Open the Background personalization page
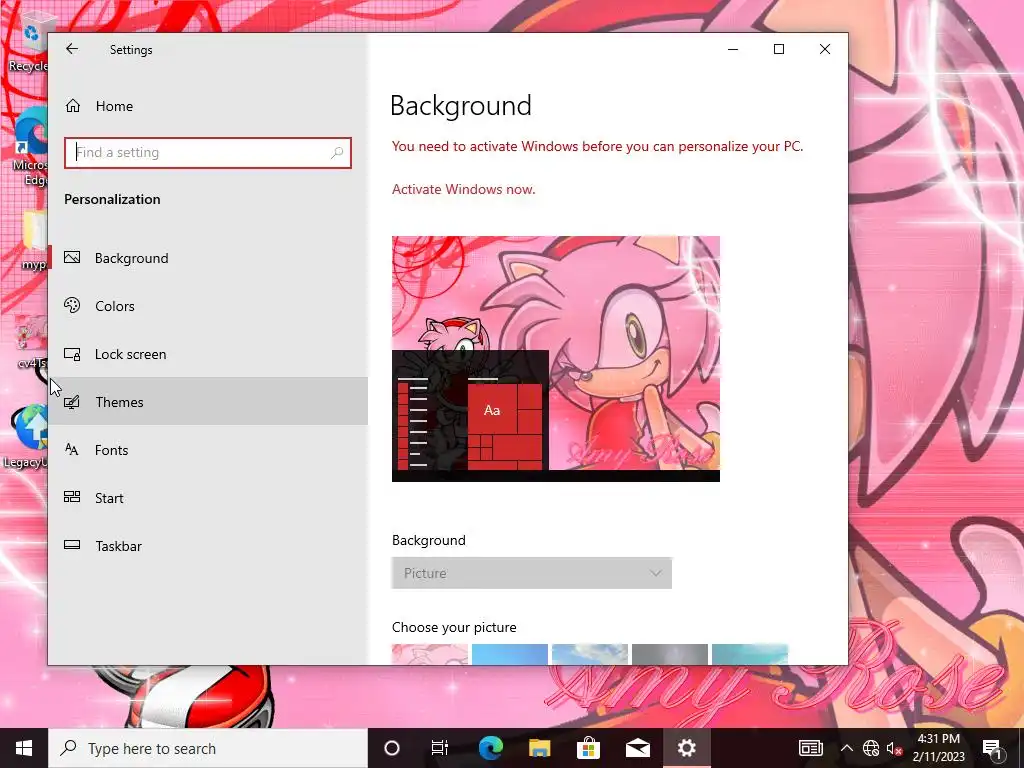Image resolution: width=1024 pixels, height=768 pixels. (x=208, y=258)
